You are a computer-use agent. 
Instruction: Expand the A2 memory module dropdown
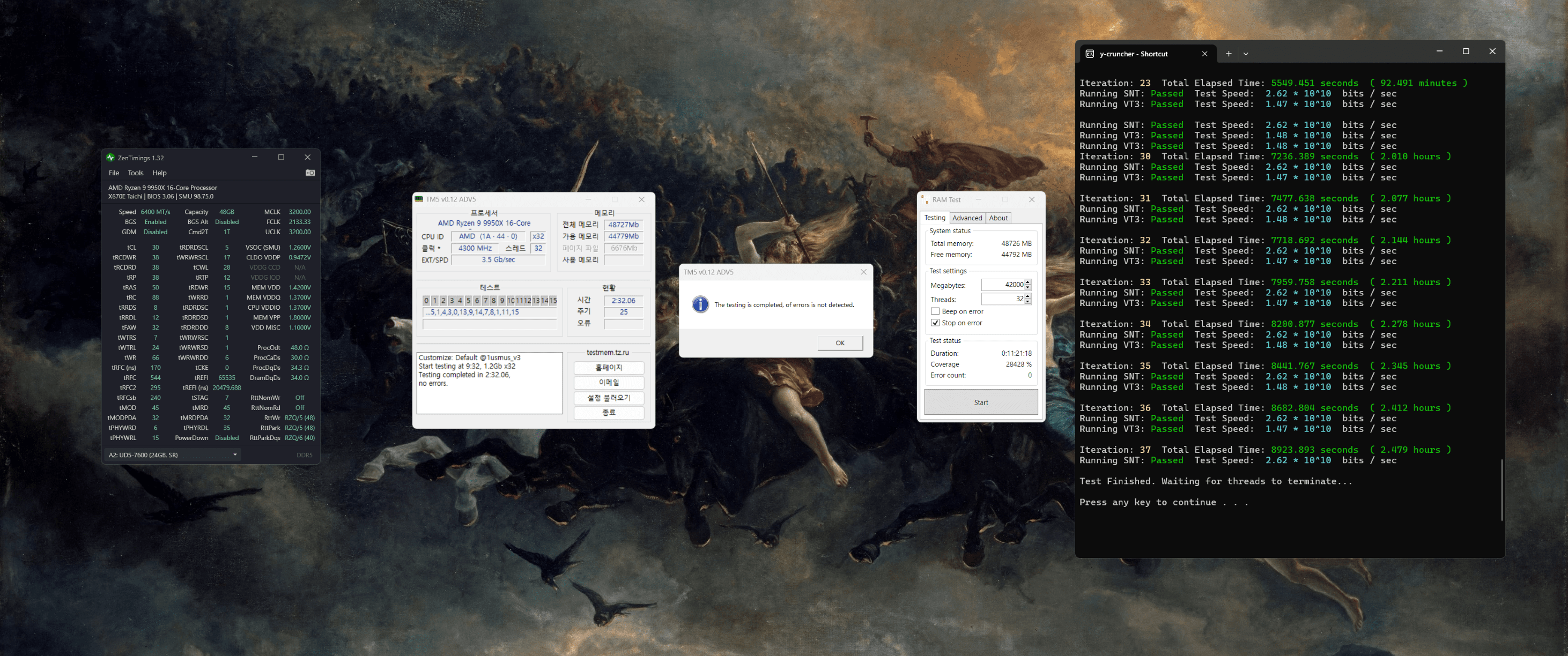click(x=235, y=454)
